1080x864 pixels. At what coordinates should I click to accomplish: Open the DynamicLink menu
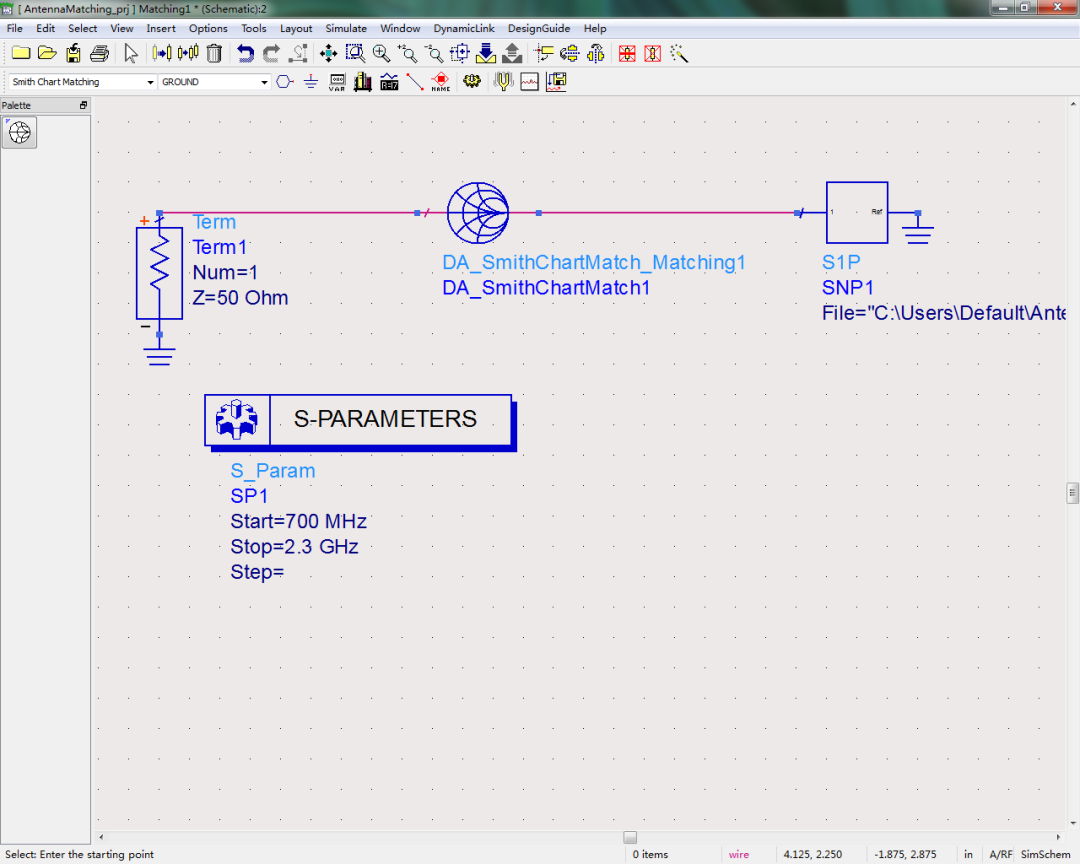[464, 28]
